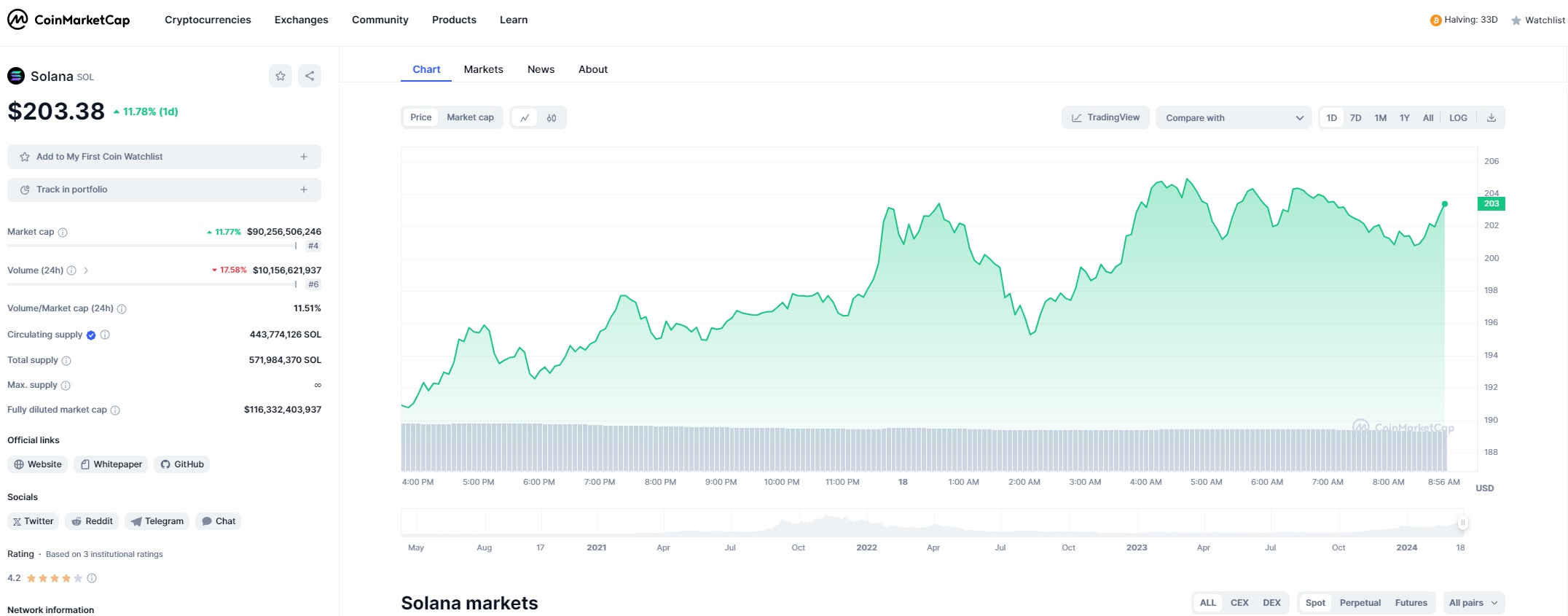Click Volume (24h) info icon
The width and height of the screenshot is (1568, 616).
[x=71, y=270]
